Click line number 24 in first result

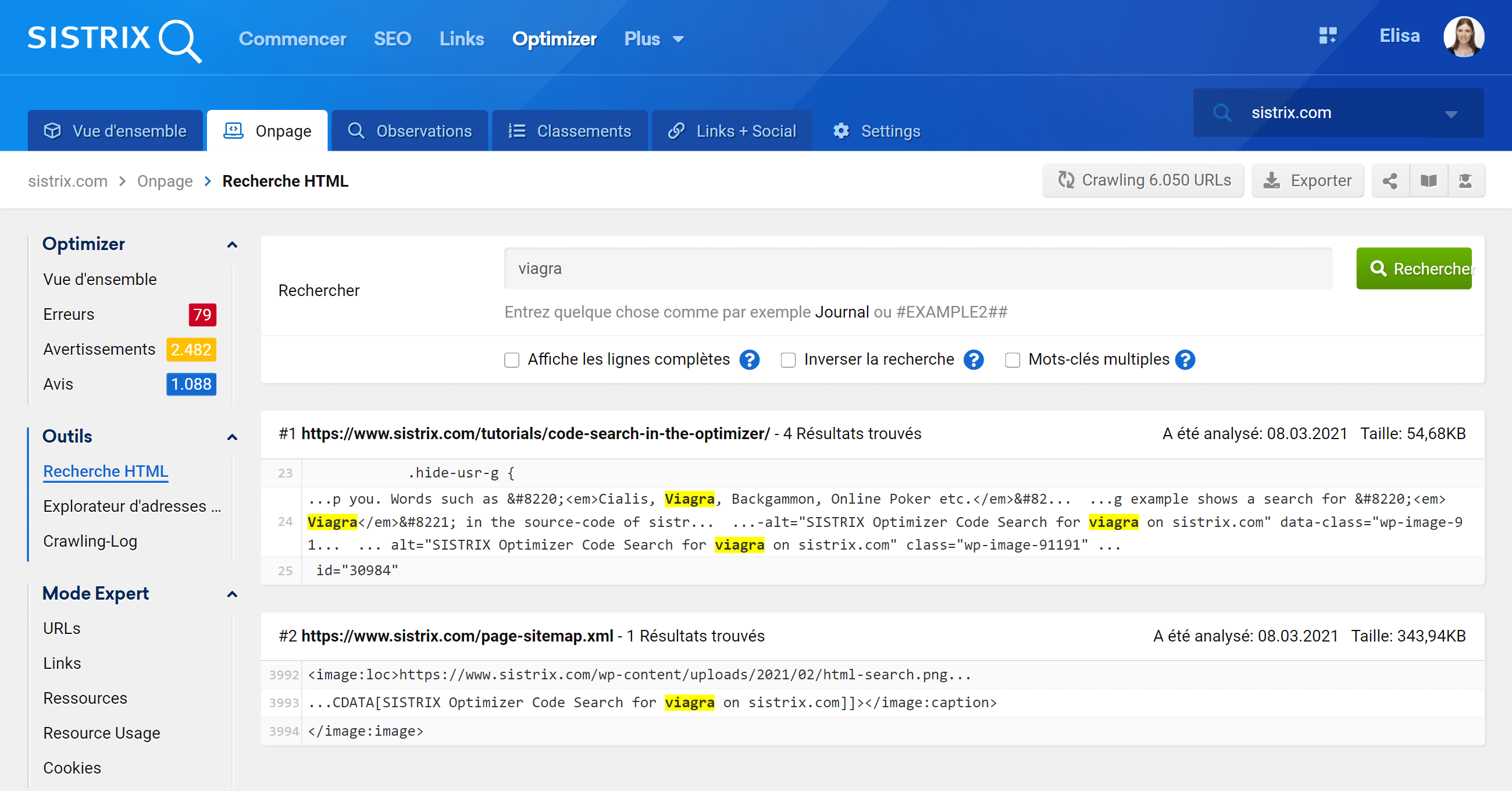(x=286, y=522)
